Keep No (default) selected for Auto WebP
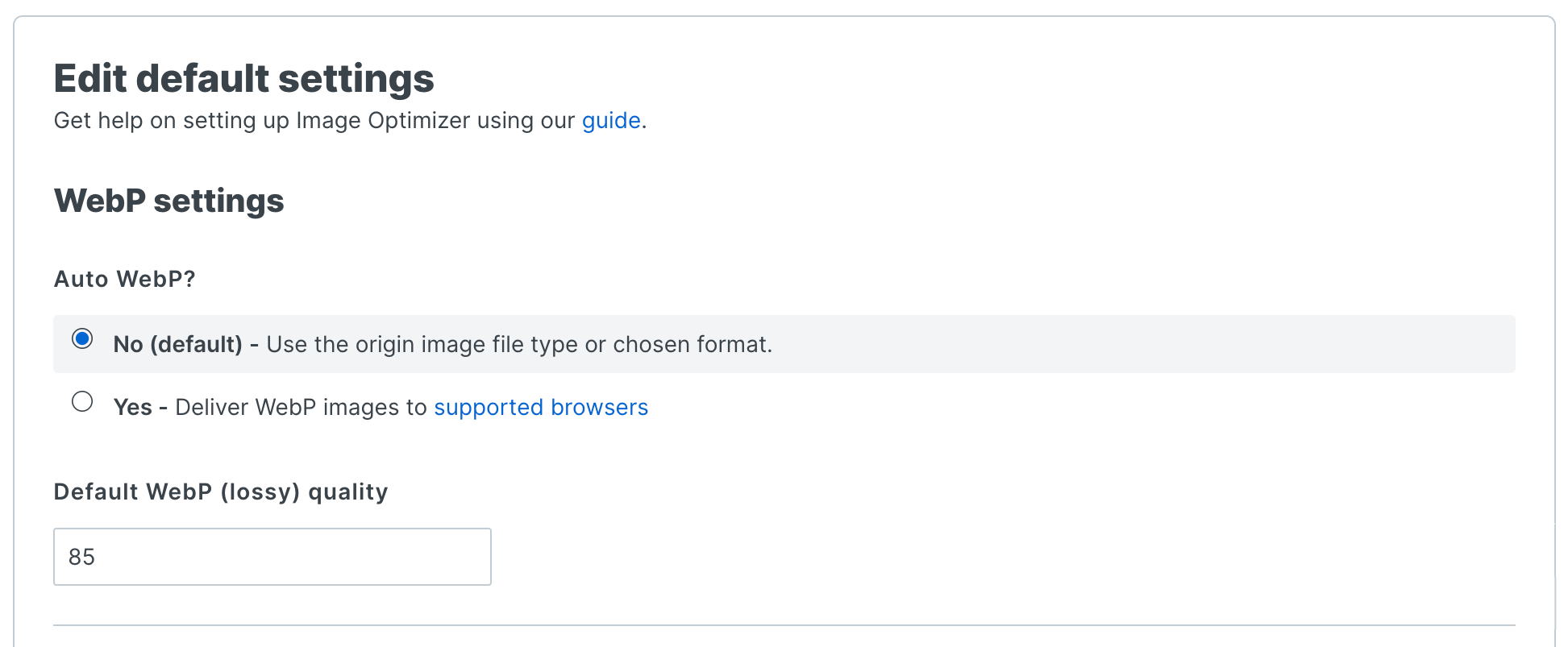This screenshot has width=1568, height=647. (x=81, y=339)
